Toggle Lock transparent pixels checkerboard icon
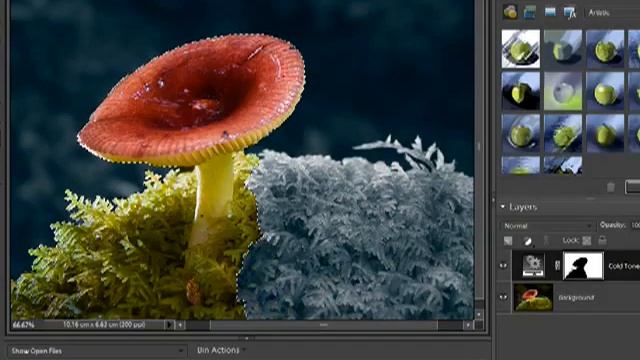The image size is (640, 360). [x=587, y=241]
